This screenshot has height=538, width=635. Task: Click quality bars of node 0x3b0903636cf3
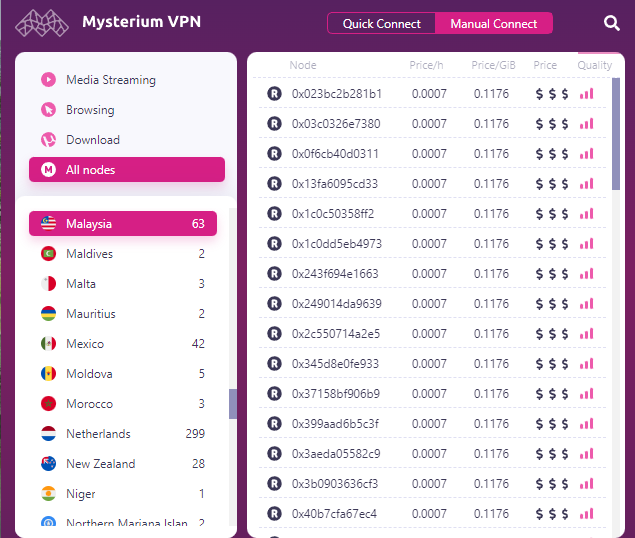(586, 483)
